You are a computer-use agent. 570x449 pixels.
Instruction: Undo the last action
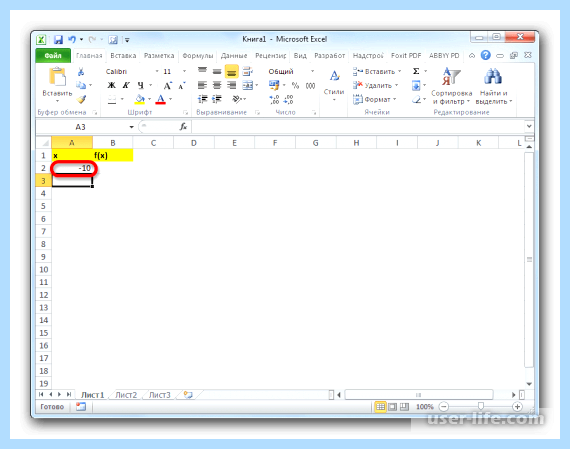[x=72, y=39]
